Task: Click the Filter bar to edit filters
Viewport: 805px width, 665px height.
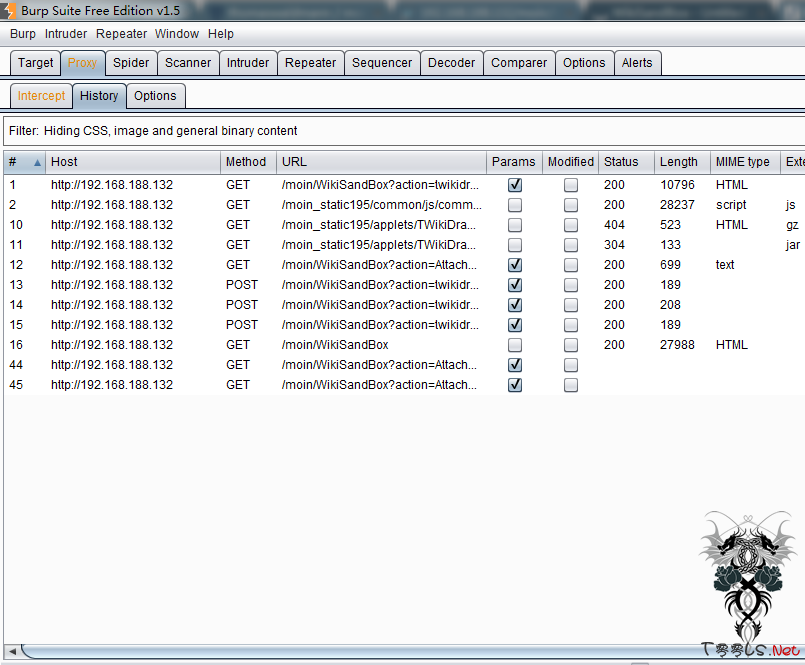Action: pos(404,131)
